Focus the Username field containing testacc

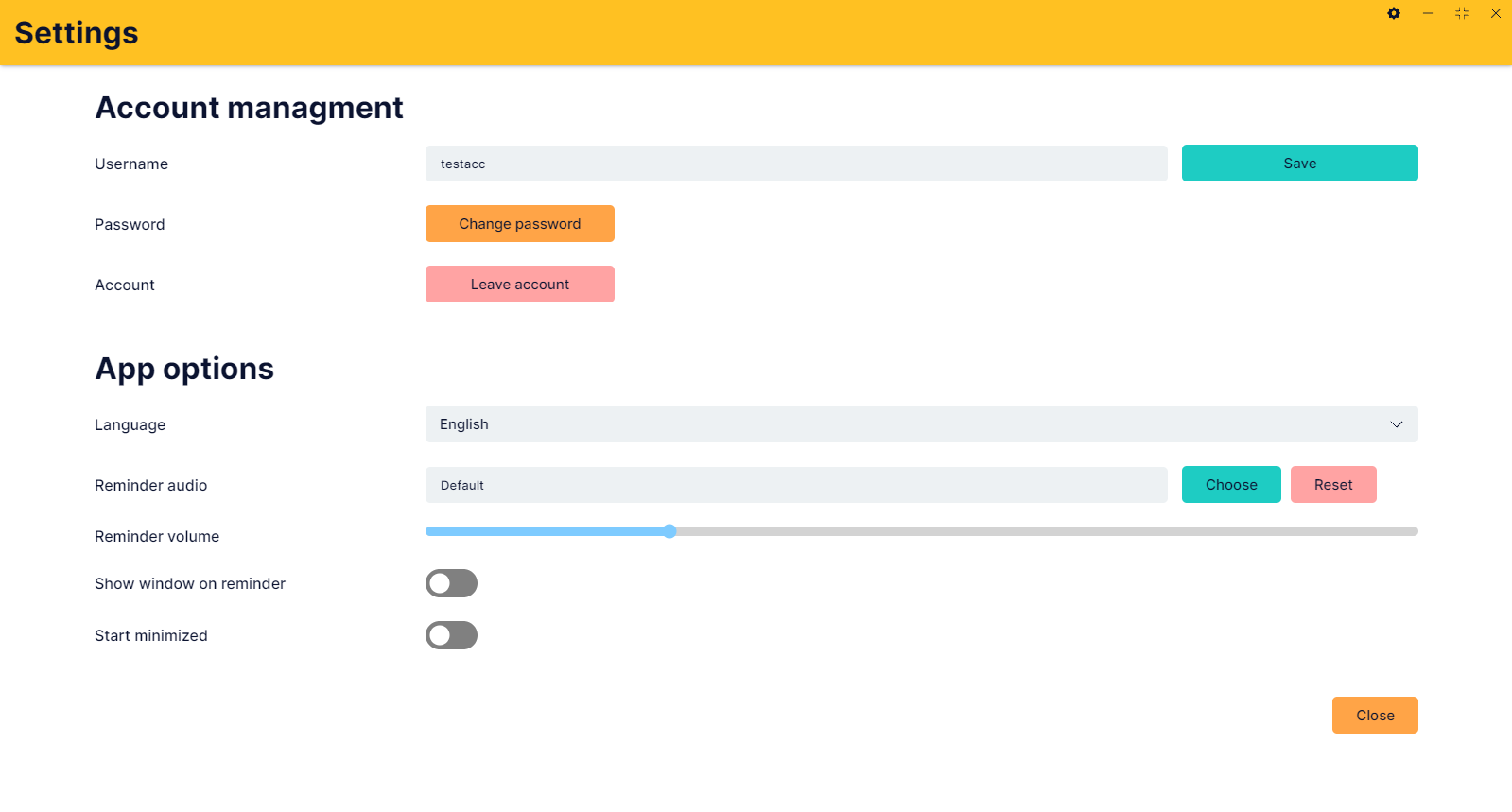796,164
